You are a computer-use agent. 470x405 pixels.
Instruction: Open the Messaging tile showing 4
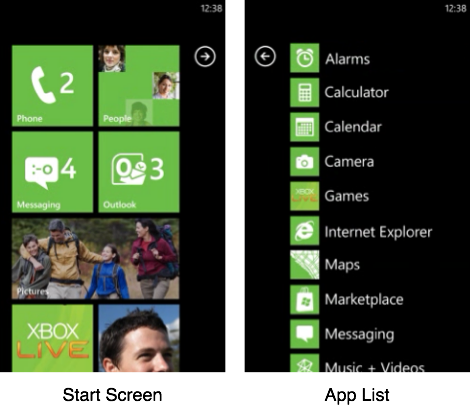click(x=52, y=172)
